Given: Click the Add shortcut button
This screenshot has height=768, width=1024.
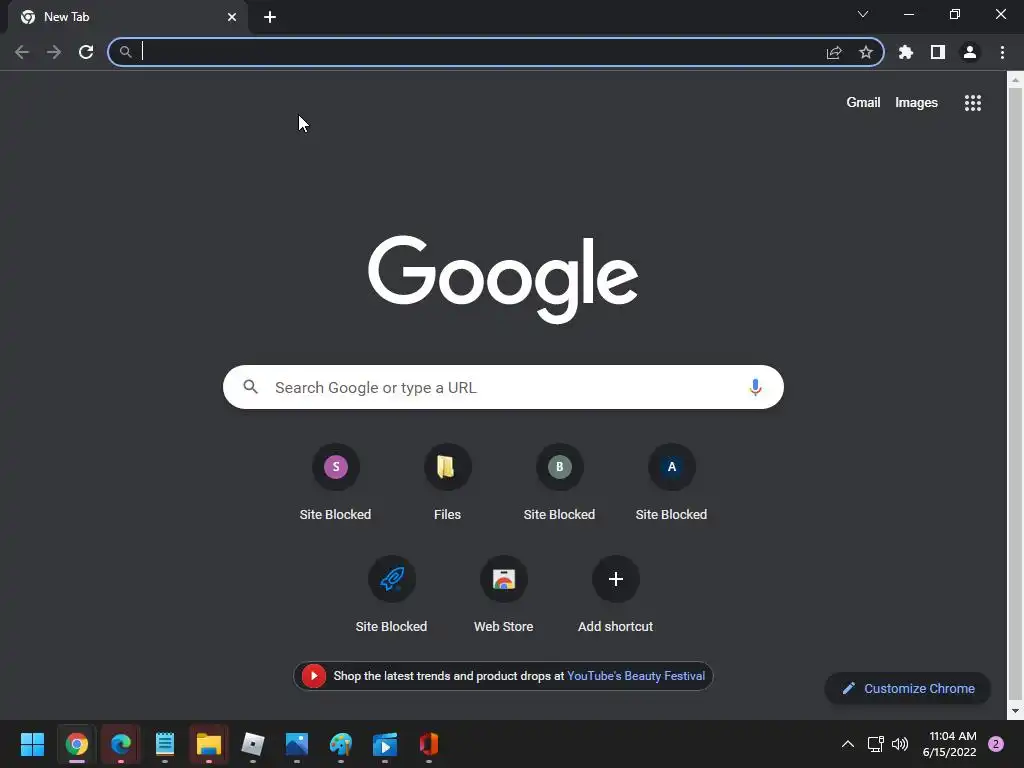Looking at the screenshot, I should (615, 594).
